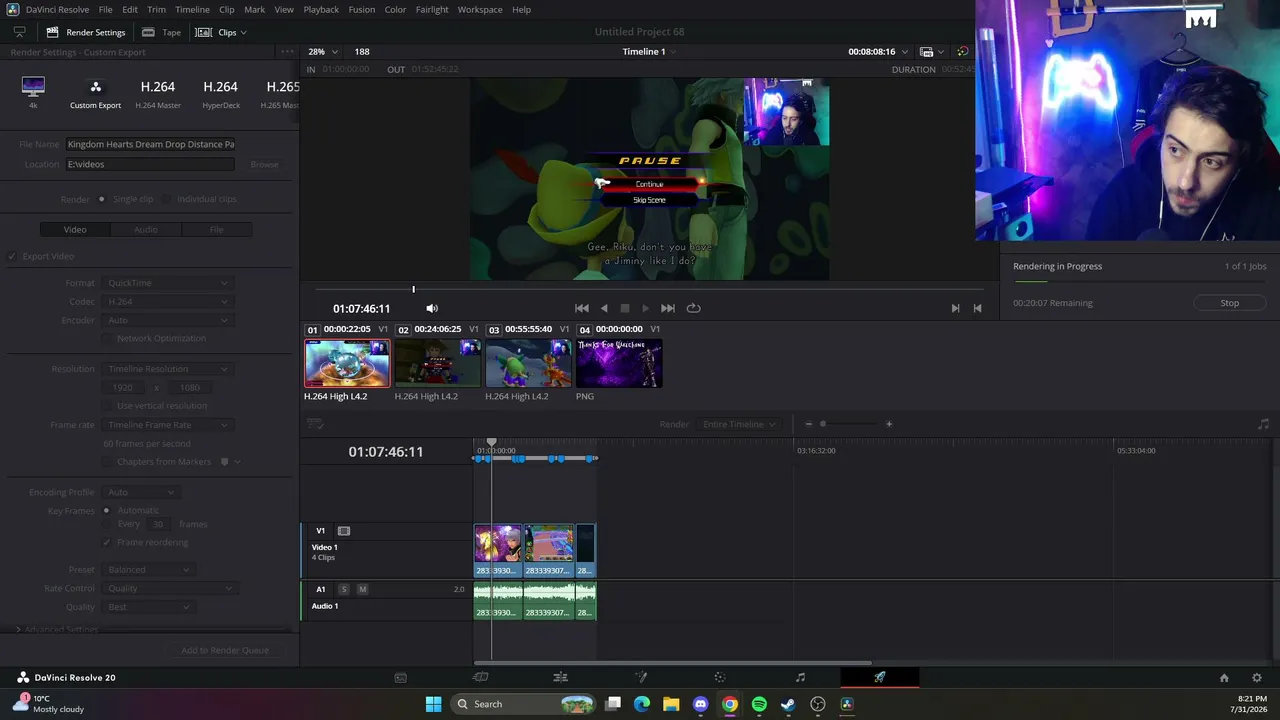
Task: Open the Media page from bottom bar
Action: click(400, 678)
